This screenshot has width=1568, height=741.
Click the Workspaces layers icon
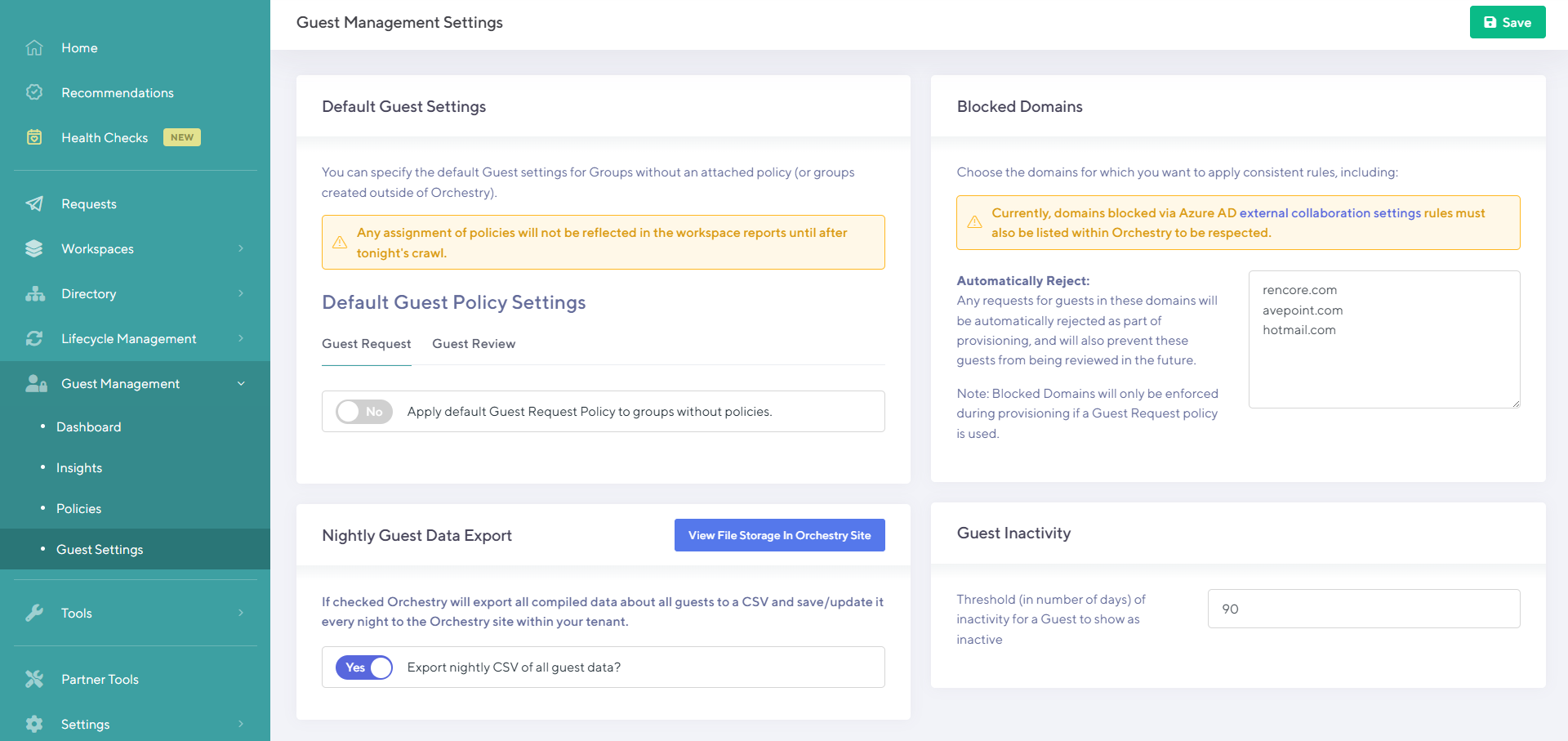tap(34, 249)
